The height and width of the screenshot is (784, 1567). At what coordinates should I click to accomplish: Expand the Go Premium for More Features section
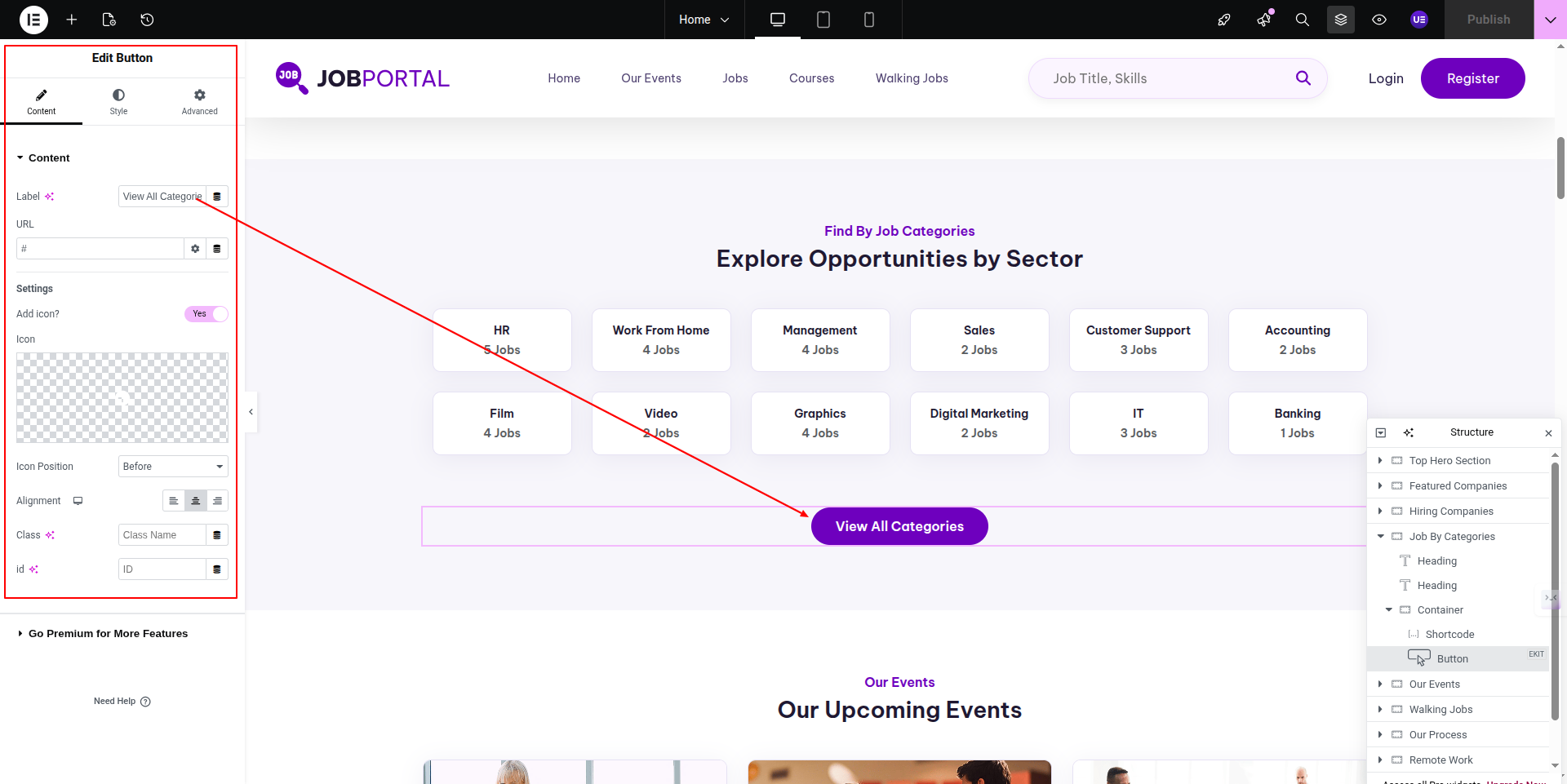point(108,634)
